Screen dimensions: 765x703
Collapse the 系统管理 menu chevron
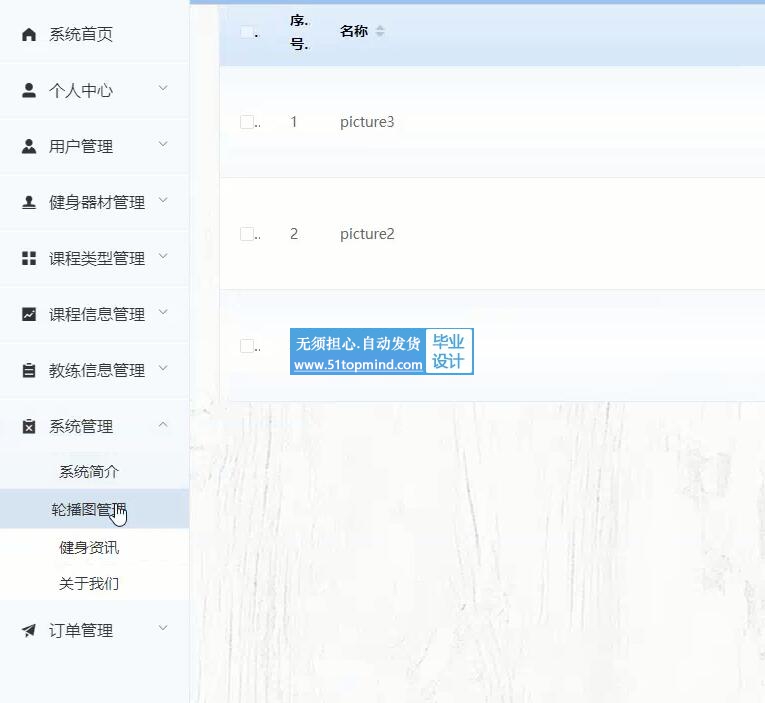tap(163, 424)
